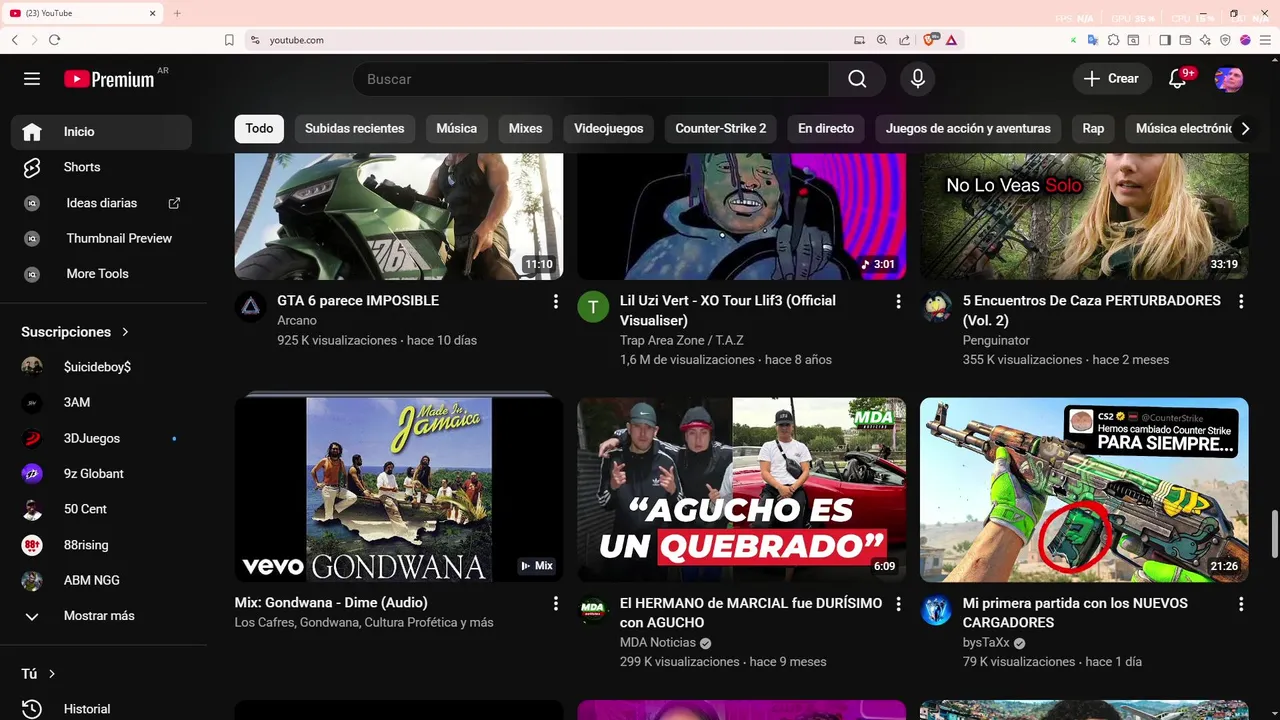Image resolution: width=1280 pixels, height=720 pixels.
Task: Expand Suscripciones section chevron
Action: pos(125,332)
